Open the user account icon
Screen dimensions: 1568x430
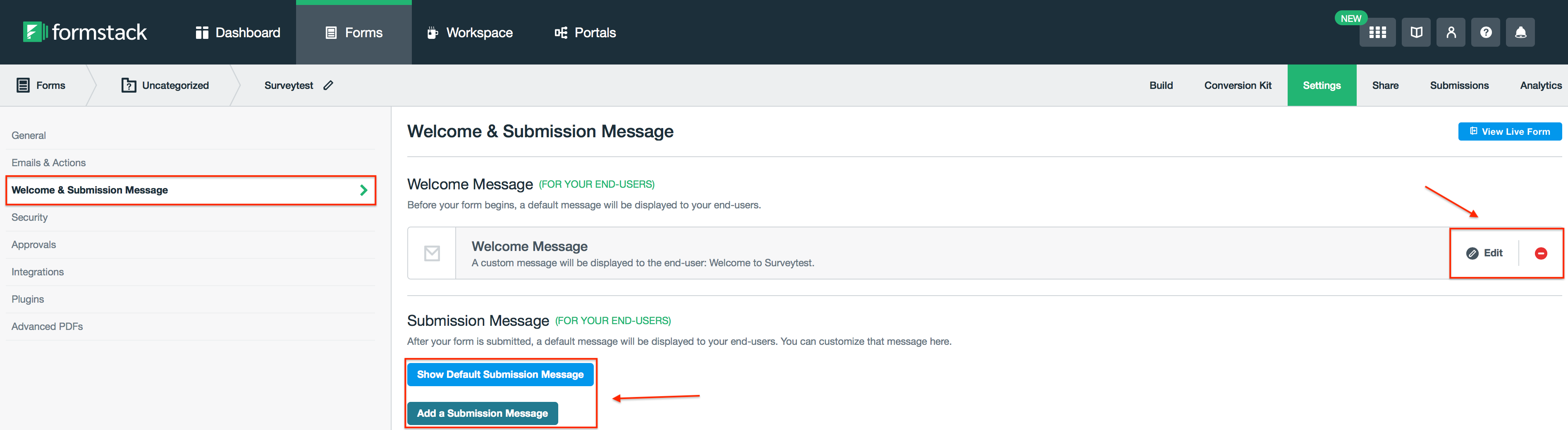click(1451, 33)
